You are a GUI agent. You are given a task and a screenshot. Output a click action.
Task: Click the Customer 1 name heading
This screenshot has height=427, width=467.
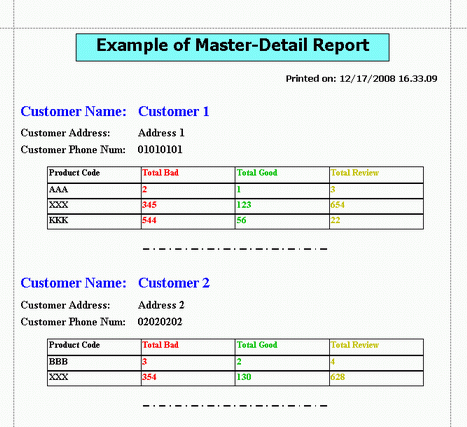pos(174,111)
